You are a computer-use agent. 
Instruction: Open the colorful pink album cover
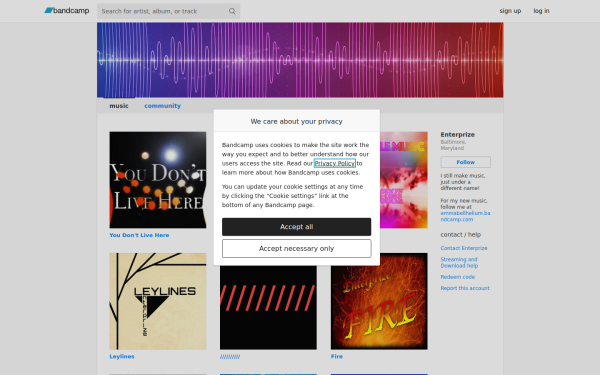pos(404,180)
